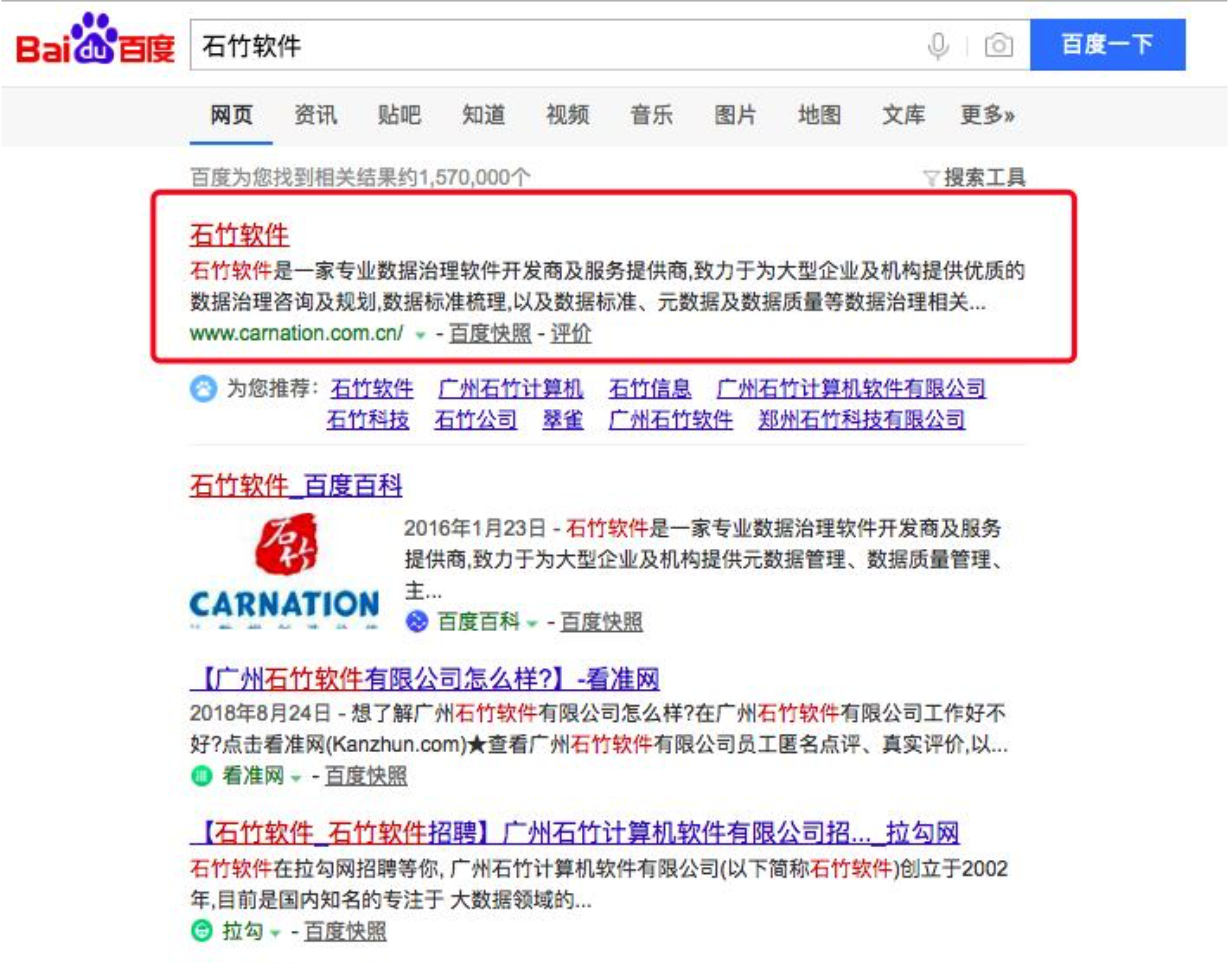Screen dimensions: 1228x963
Task: Open the 看准网 company review result
Action: [425, 680]
